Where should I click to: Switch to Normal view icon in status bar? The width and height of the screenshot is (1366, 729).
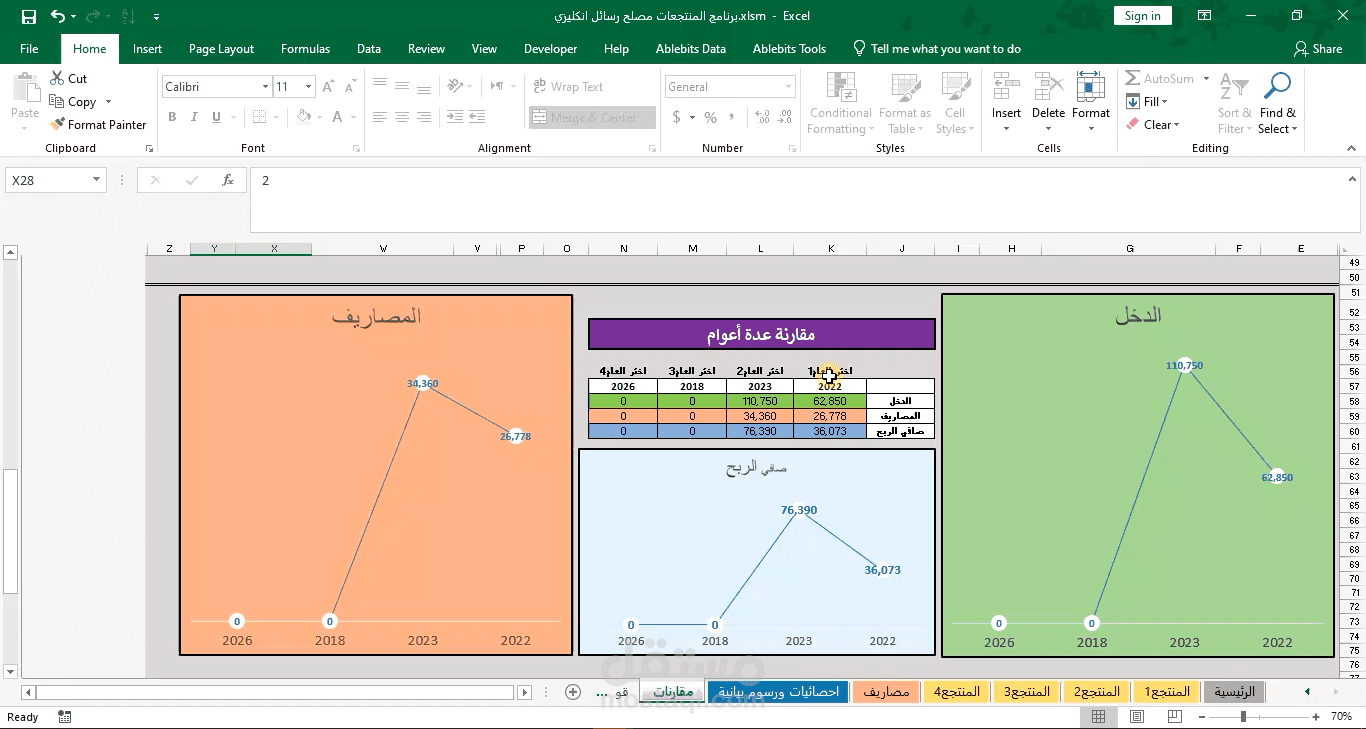(1098, 717)
